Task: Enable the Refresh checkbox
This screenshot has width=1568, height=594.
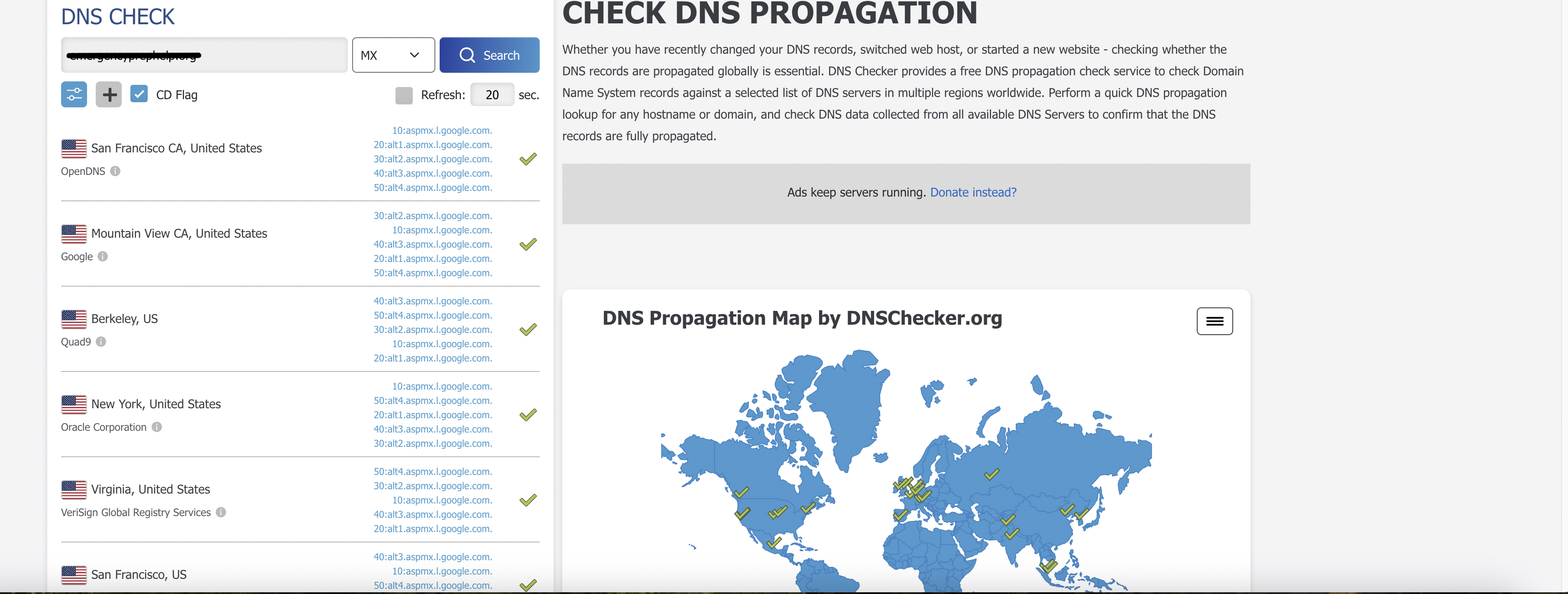Action: (x=404, y=95)
